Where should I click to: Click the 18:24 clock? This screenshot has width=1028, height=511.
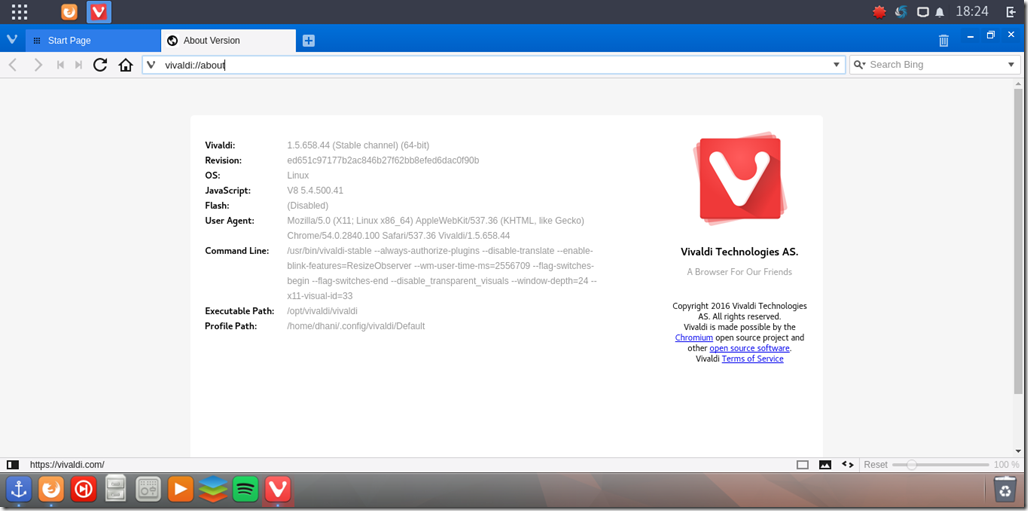point(972,12)
